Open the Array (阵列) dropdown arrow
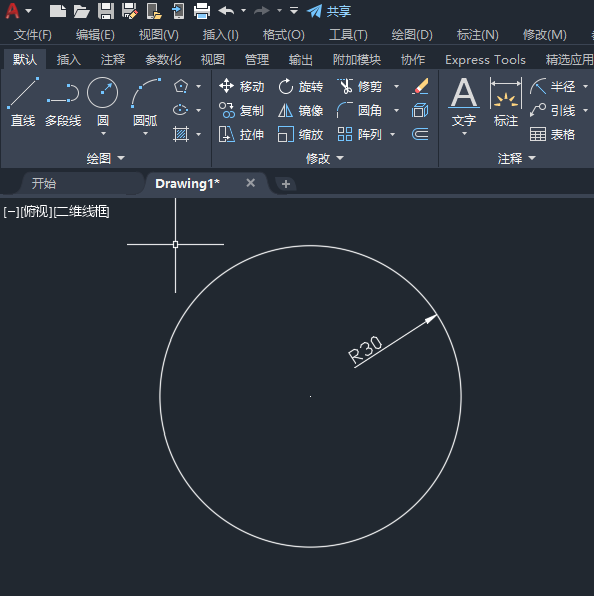 point(393,134)
